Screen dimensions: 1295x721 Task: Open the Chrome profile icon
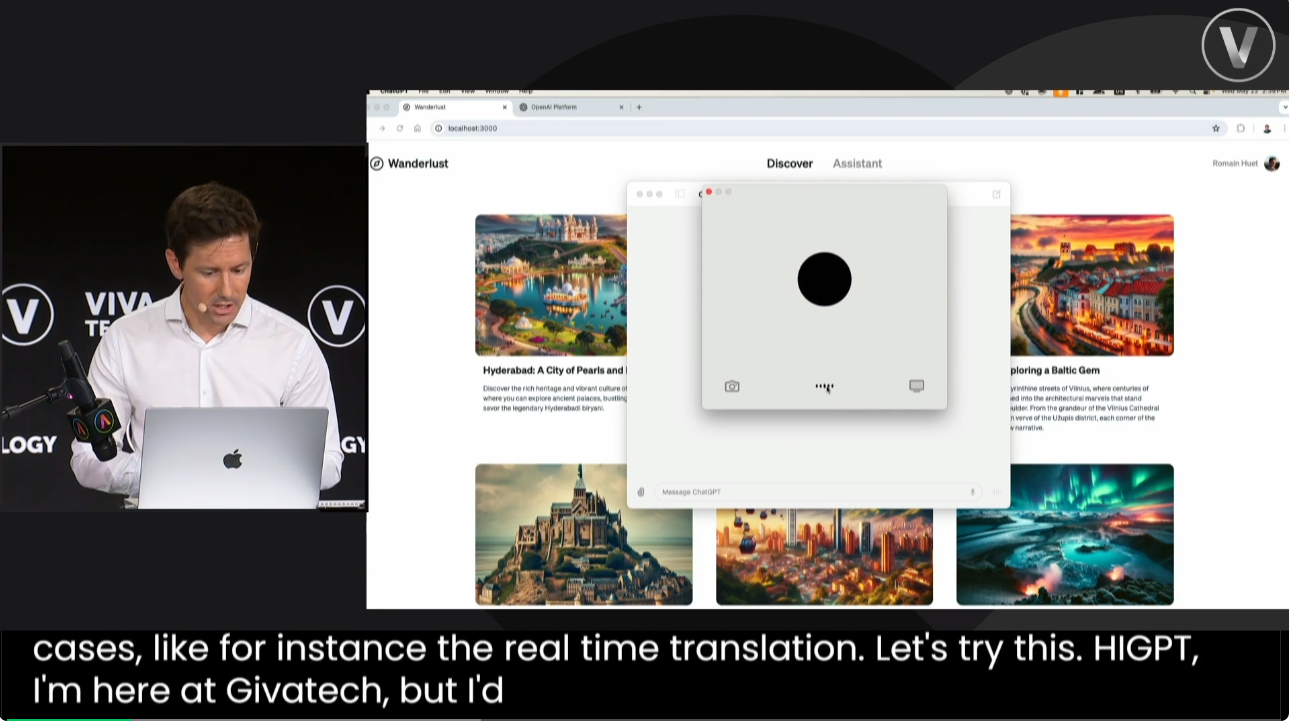tap(1267, 128)
